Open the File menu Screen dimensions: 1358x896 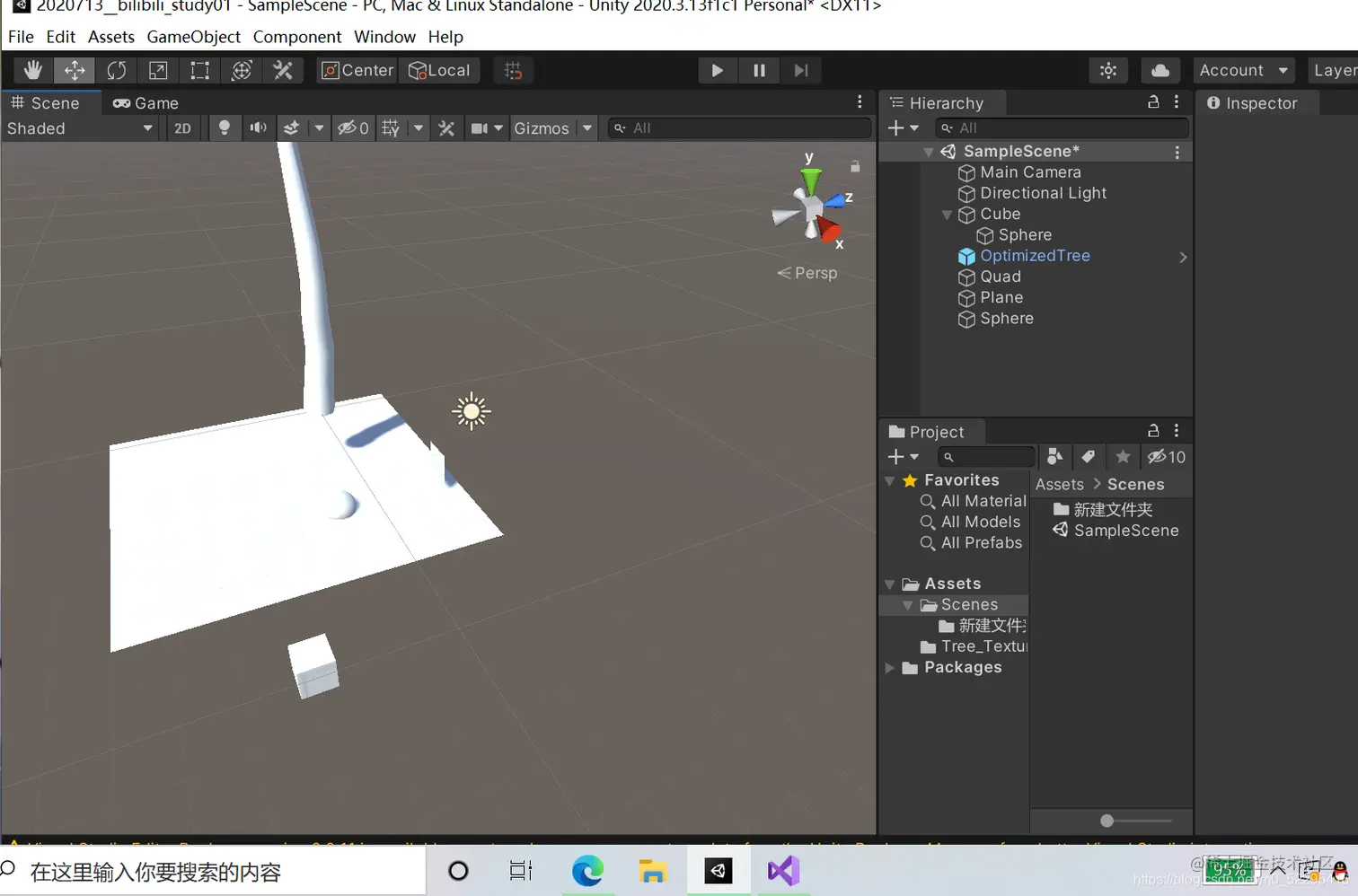point(21,37)
